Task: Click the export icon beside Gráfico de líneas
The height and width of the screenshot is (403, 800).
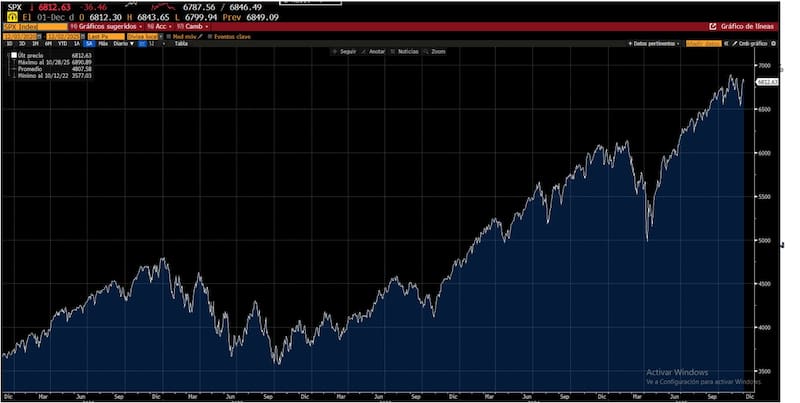Action: (712, 26)
